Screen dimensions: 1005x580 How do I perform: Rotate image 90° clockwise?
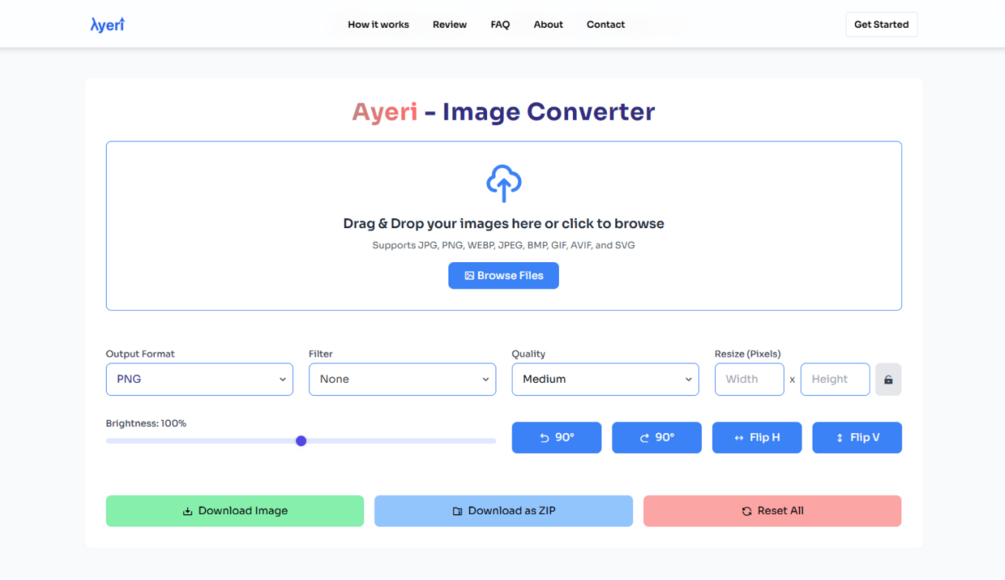pos(656,438)
